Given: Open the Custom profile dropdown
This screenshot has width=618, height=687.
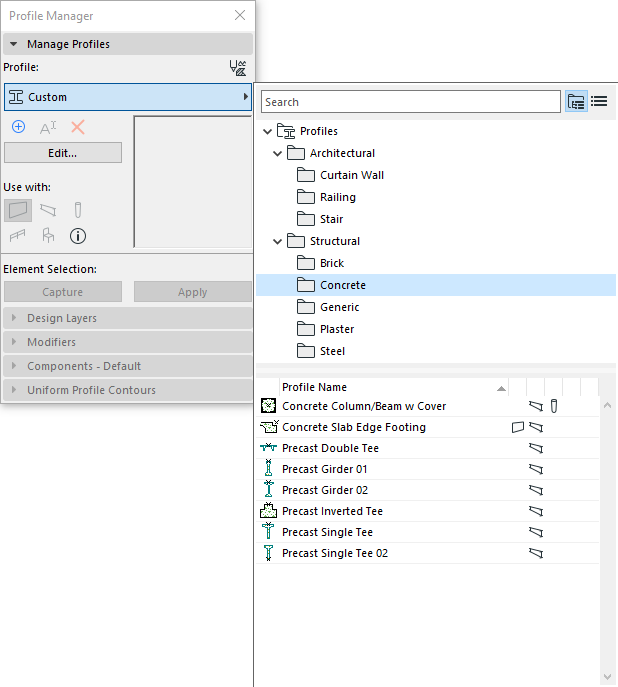Looking at the screenshot, I should [x=127, y=97].
